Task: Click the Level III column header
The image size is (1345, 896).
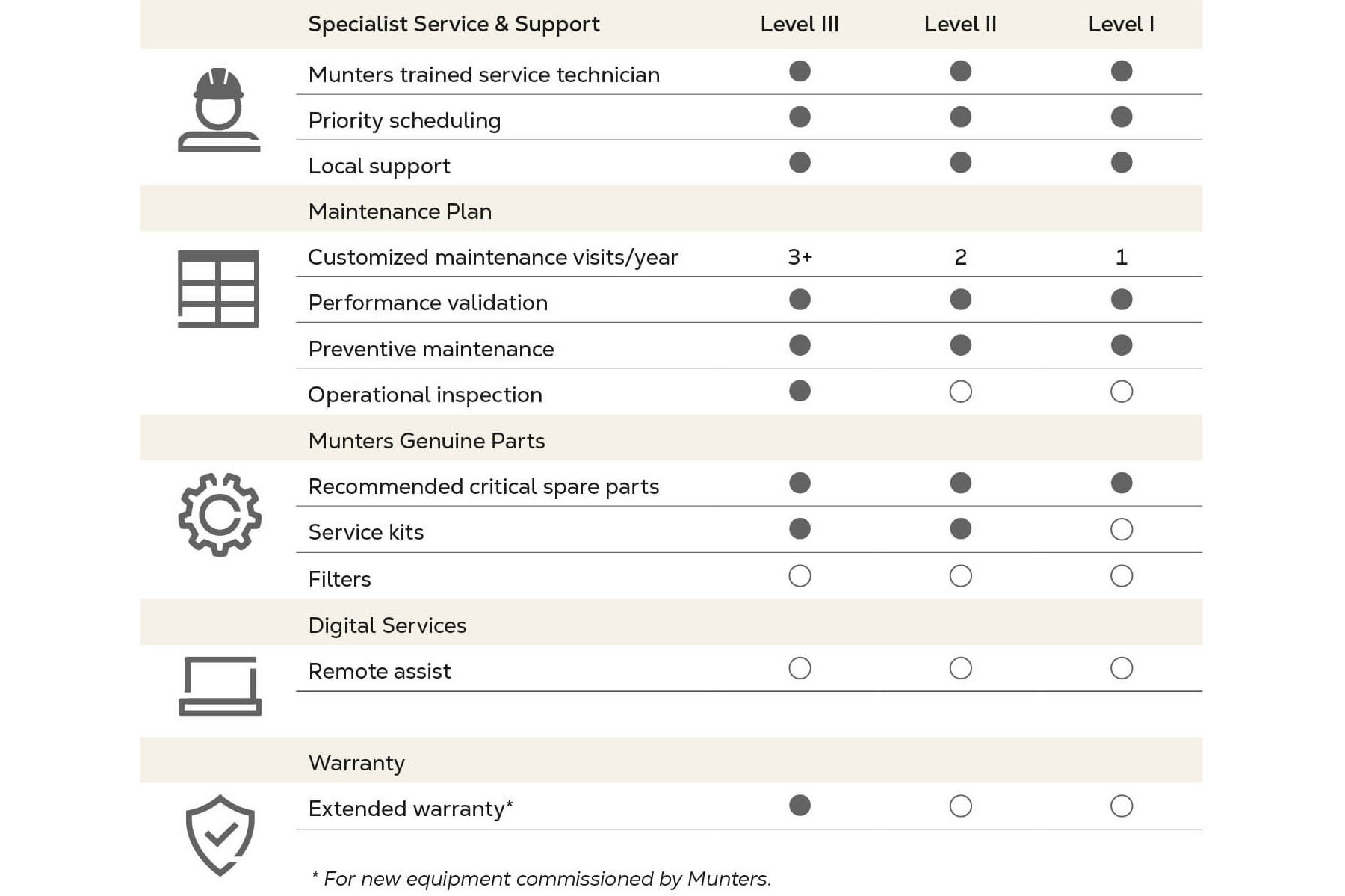Action: click(x=800, y=25)
